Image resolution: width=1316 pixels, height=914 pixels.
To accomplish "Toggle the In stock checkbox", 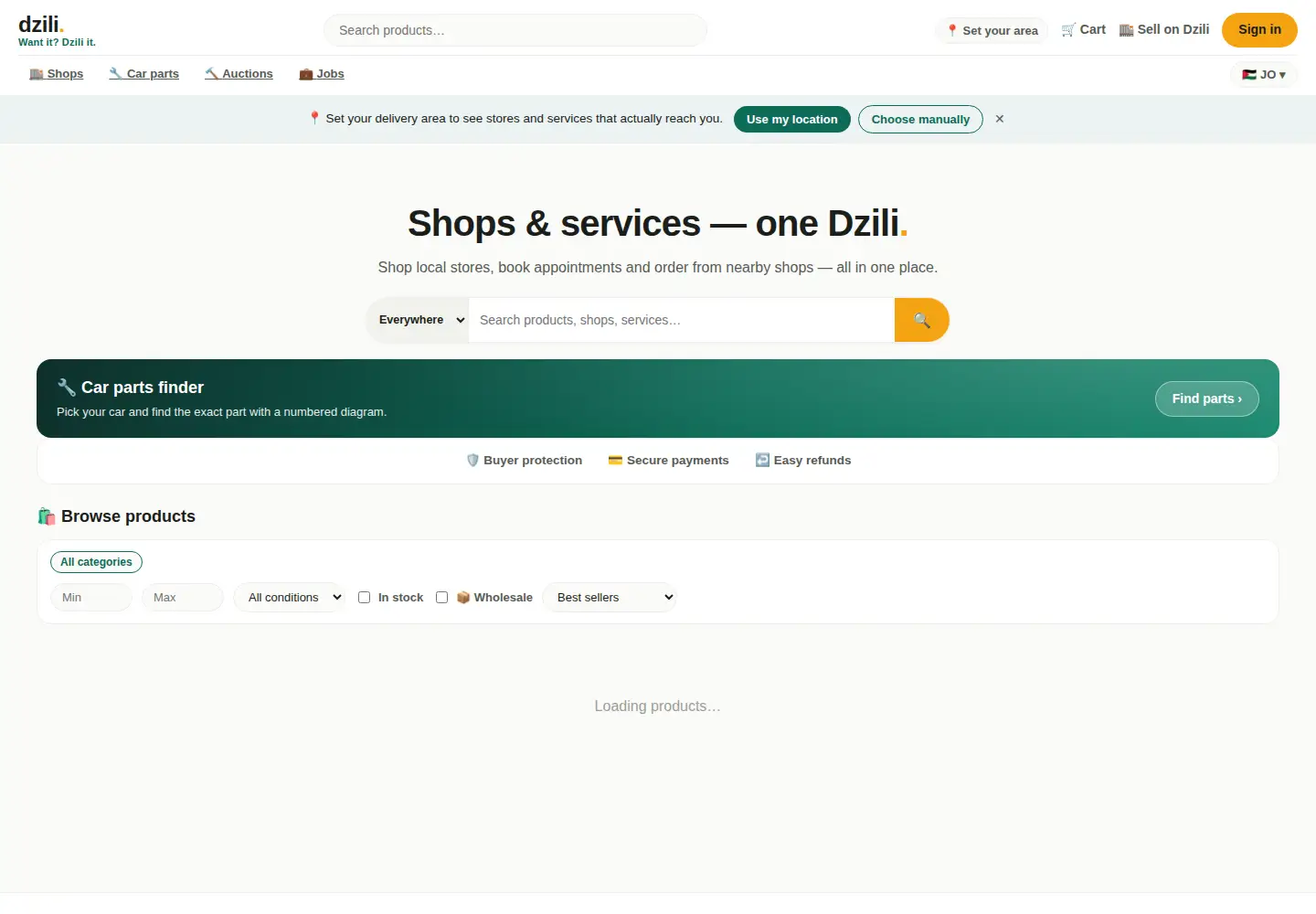I will (364, 598).
